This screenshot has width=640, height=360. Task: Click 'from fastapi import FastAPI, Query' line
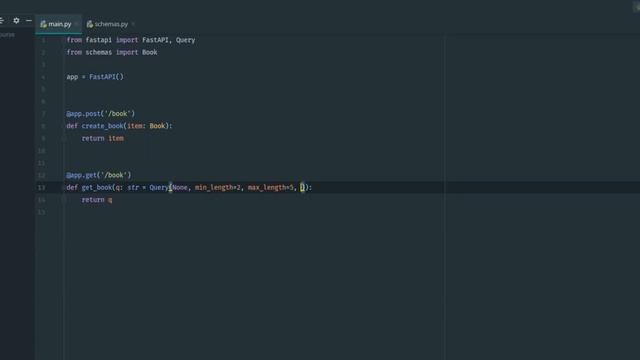(x=131, y=40)
